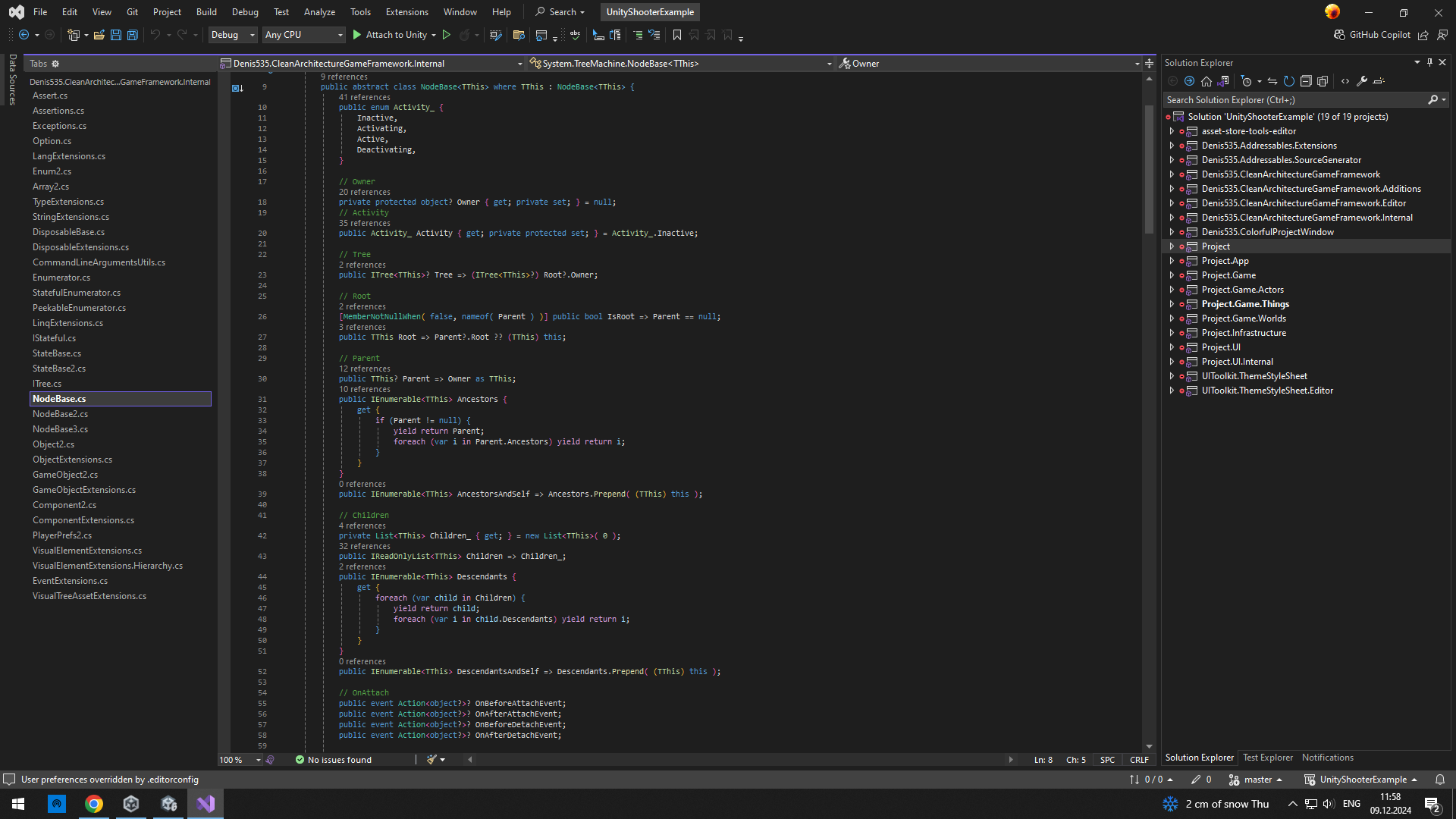
Task: Click the Home icon in Solution Explorer
Action: coord(1206,81)
